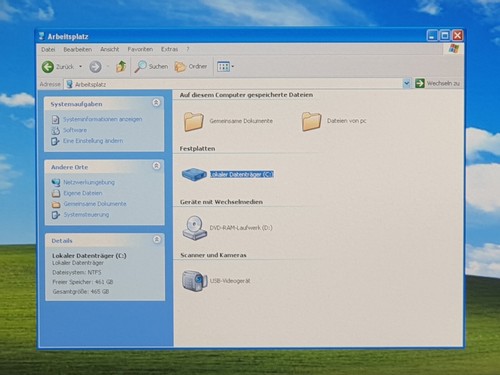Minimize the Arbeitsplatz window

coord(432,35)
